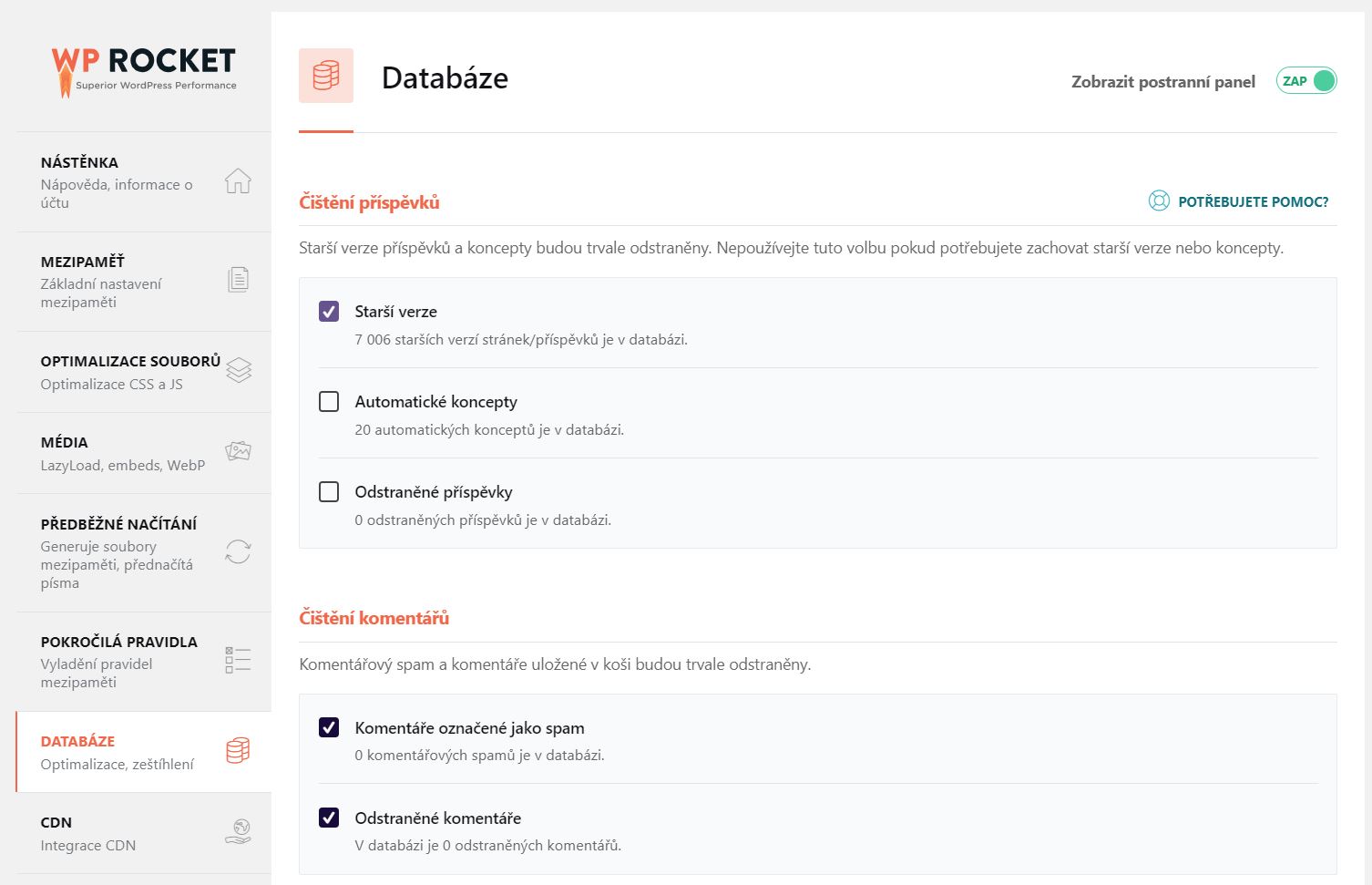Click the database icon in Databáze sidebar item
The image size is (1372, 885).
[x=238, y=750]
